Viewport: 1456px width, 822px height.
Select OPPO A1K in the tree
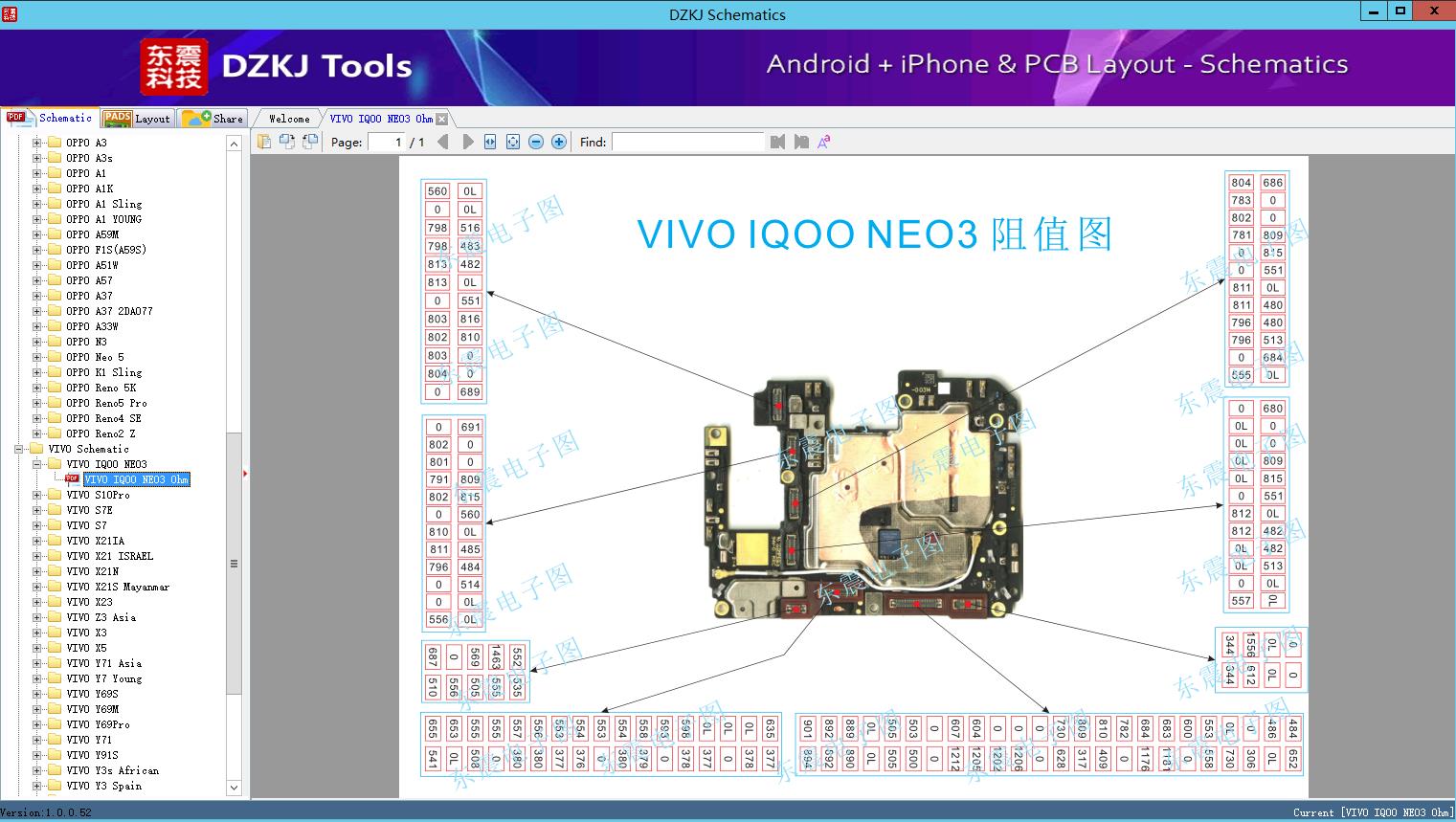[89, 189]
